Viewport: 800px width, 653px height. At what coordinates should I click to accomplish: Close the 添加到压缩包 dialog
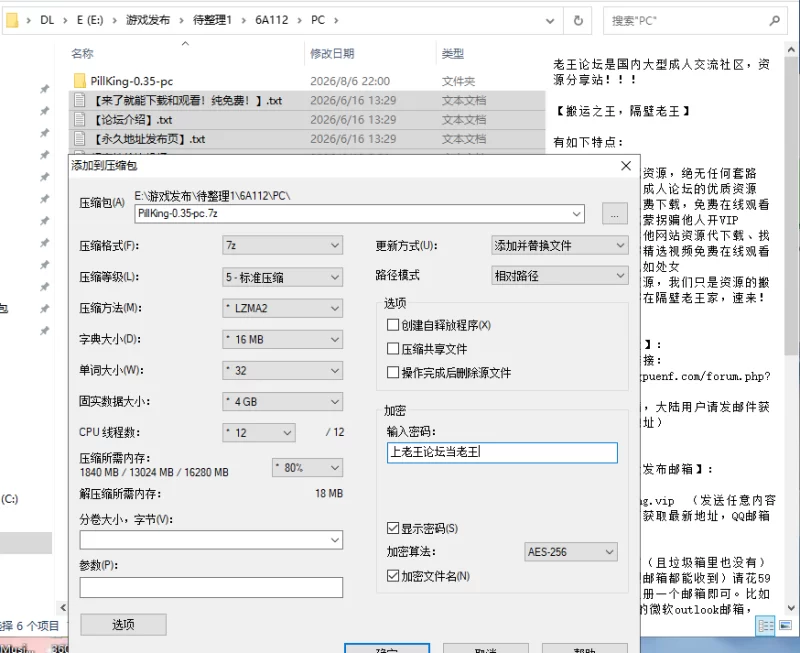pos(626,166)
